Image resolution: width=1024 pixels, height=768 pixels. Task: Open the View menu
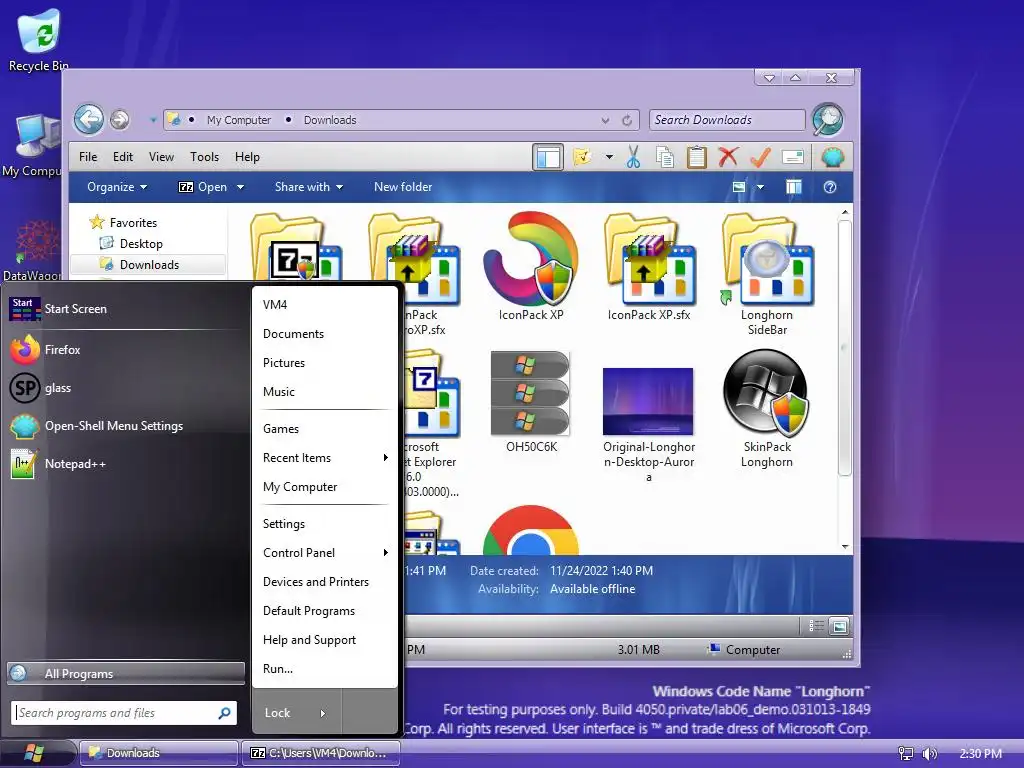coord(161,157)
